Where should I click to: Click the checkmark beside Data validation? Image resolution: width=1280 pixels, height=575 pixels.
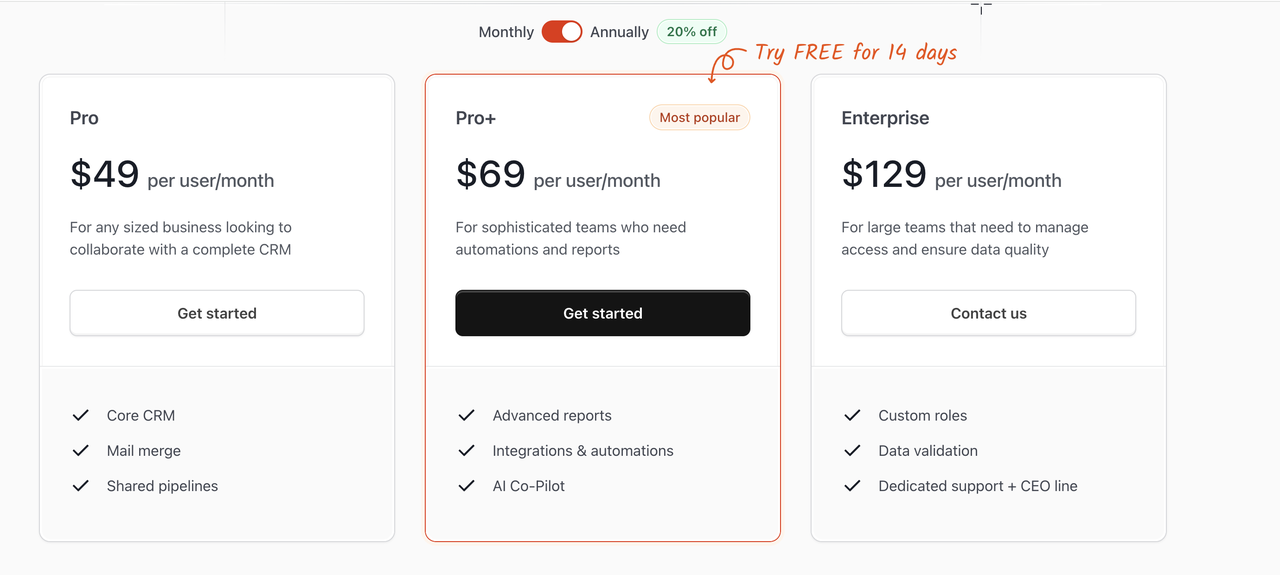point(852,451)
